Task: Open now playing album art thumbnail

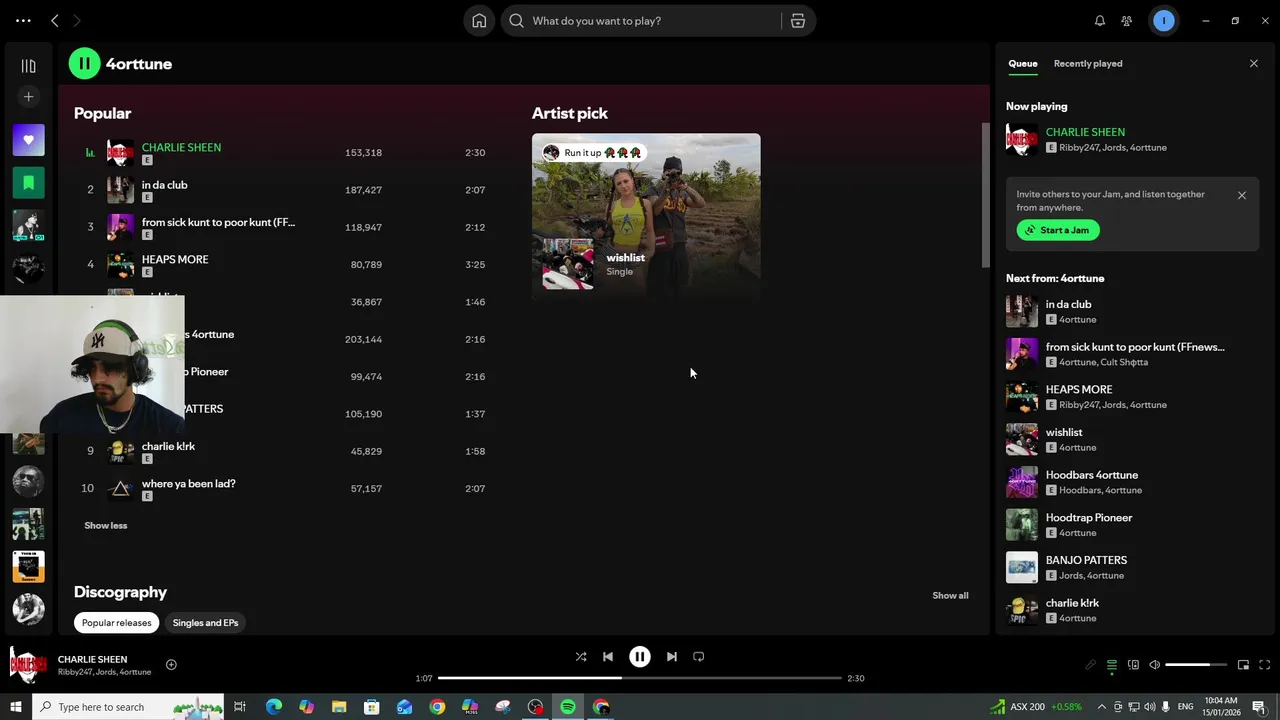Action: point(28,665)
